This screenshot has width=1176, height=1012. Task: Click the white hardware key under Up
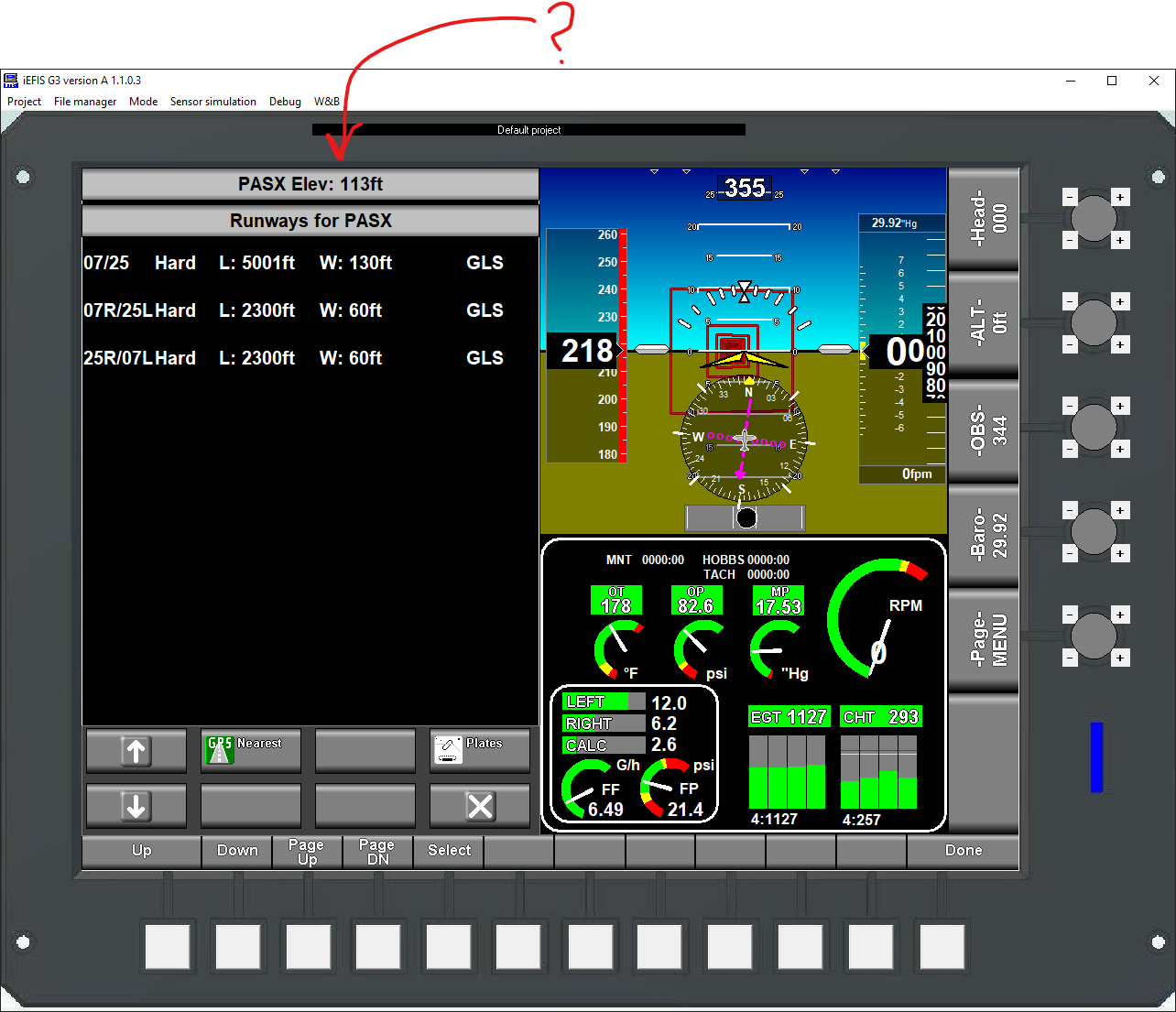click(x=168, y=946)
